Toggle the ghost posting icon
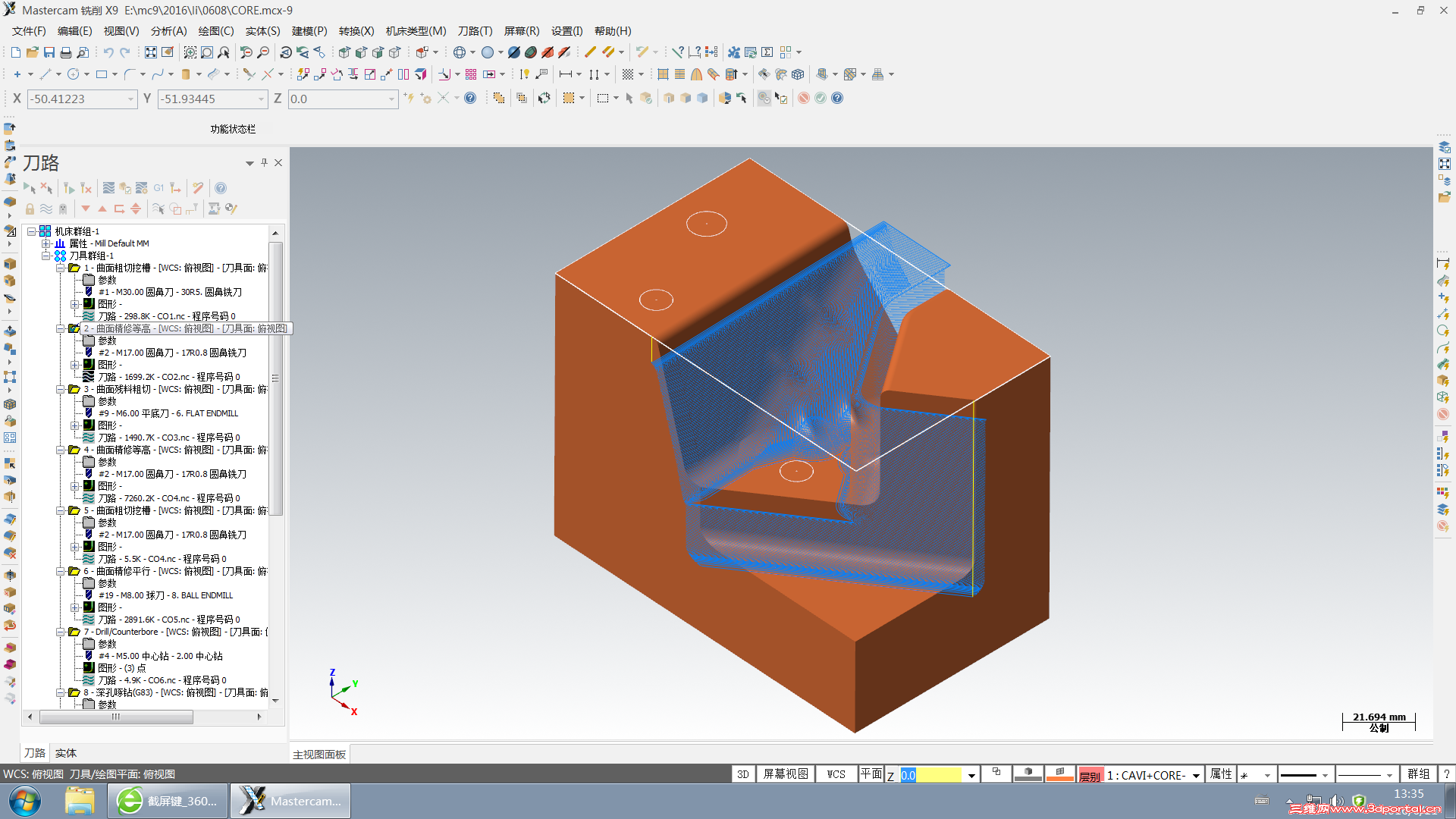Screen dimensions: 1456x819 click(63, 209)
